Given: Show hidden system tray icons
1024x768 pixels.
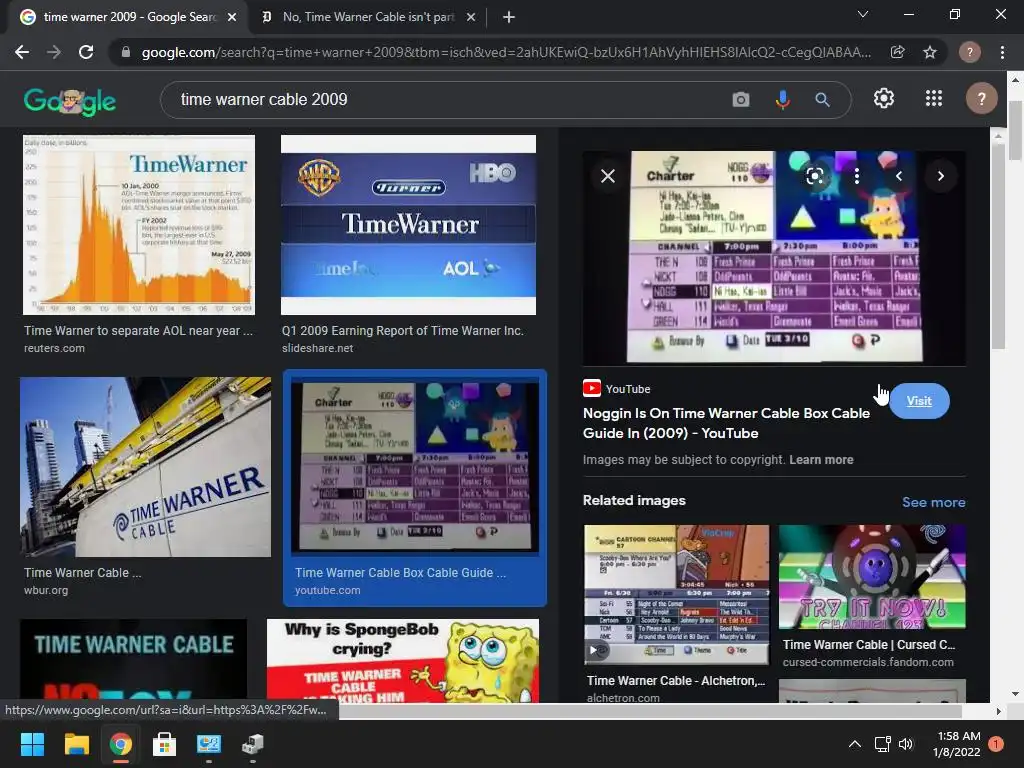Looking at the screenshot, I should point(854,744).
